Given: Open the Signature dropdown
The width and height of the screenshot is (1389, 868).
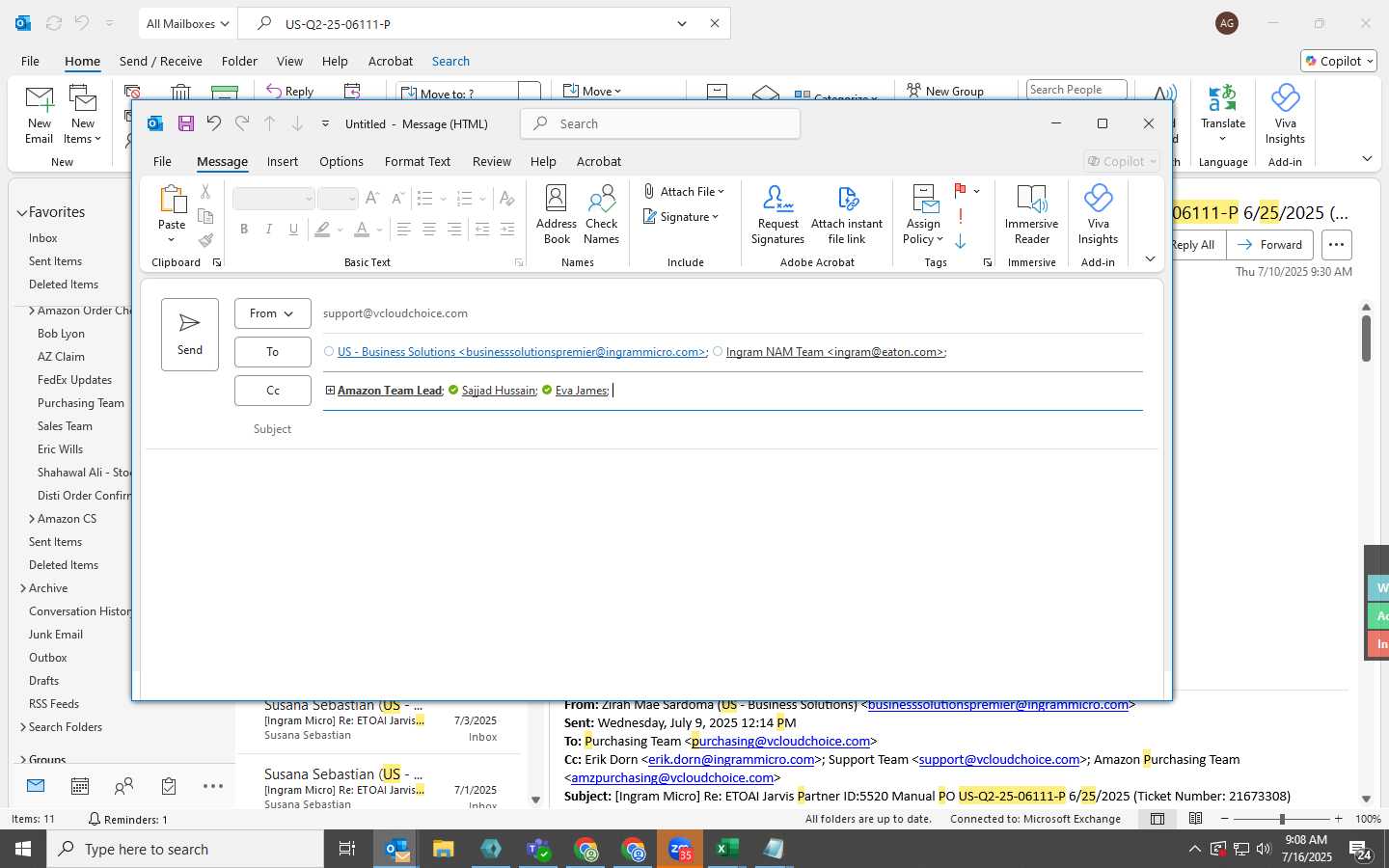Looking at the screenshot, I should (x=681, y=217).
